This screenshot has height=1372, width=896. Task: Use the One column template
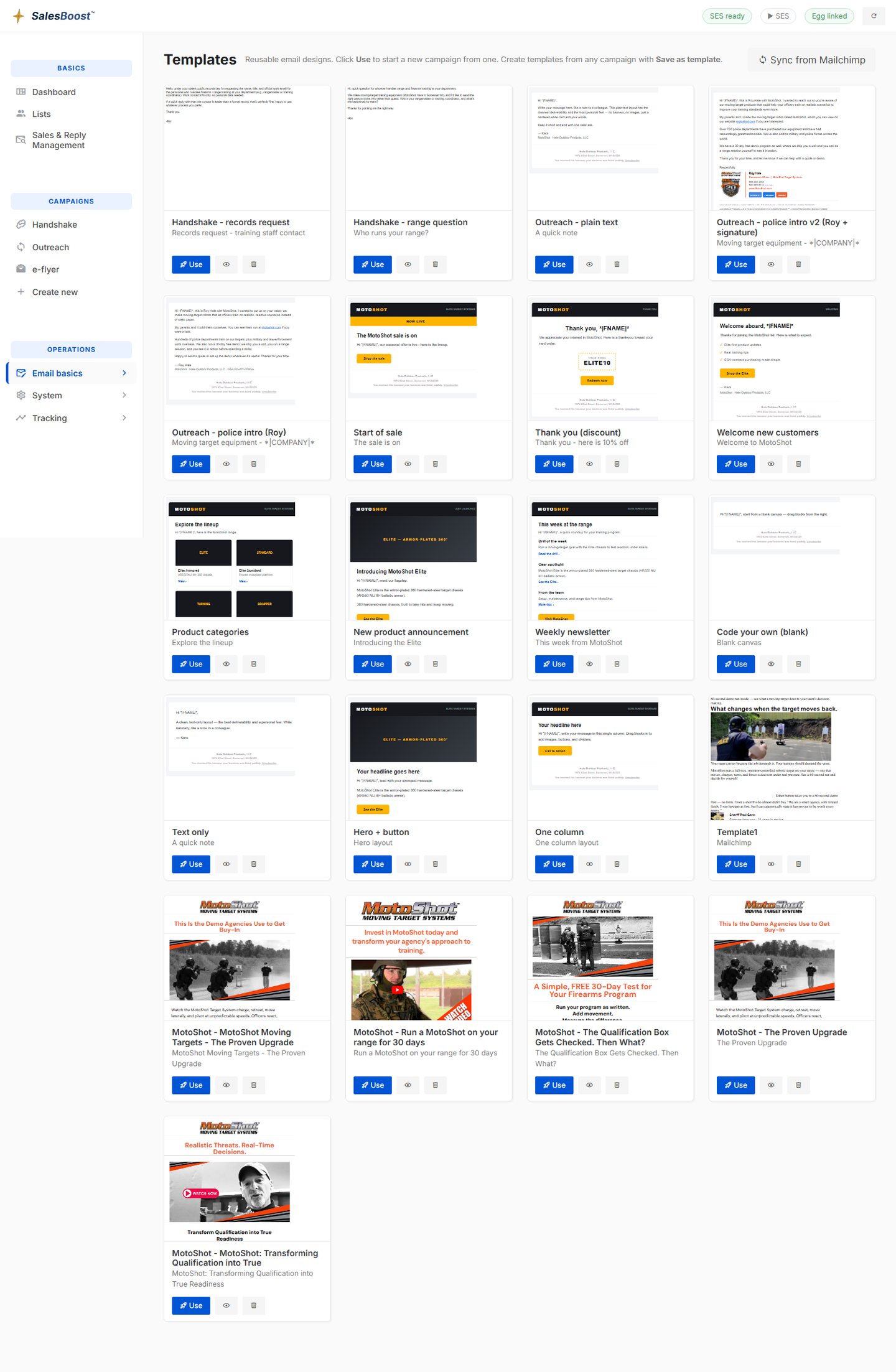point(554,864)
